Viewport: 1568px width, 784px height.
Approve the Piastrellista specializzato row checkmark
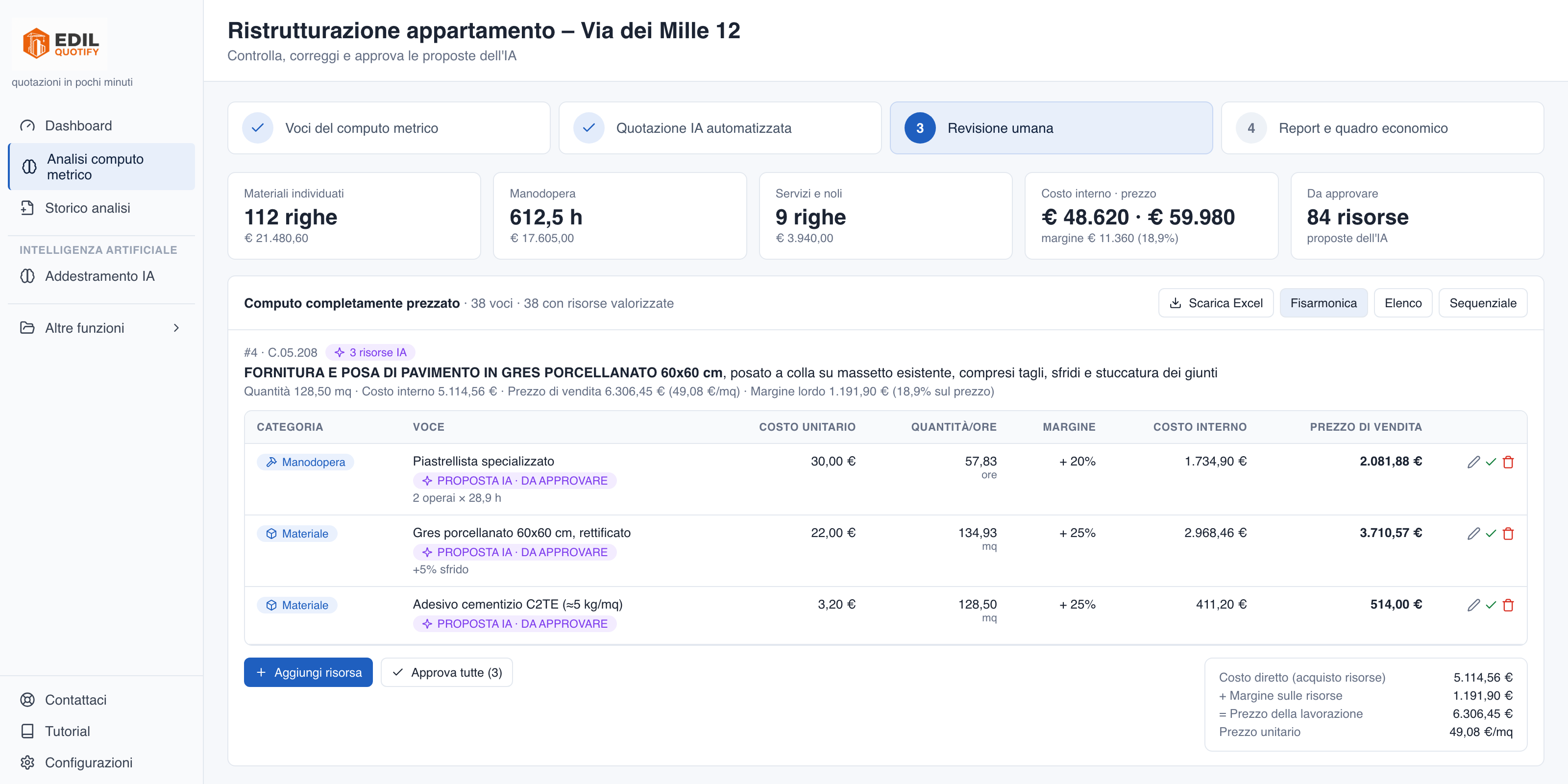click(1491, 462)
